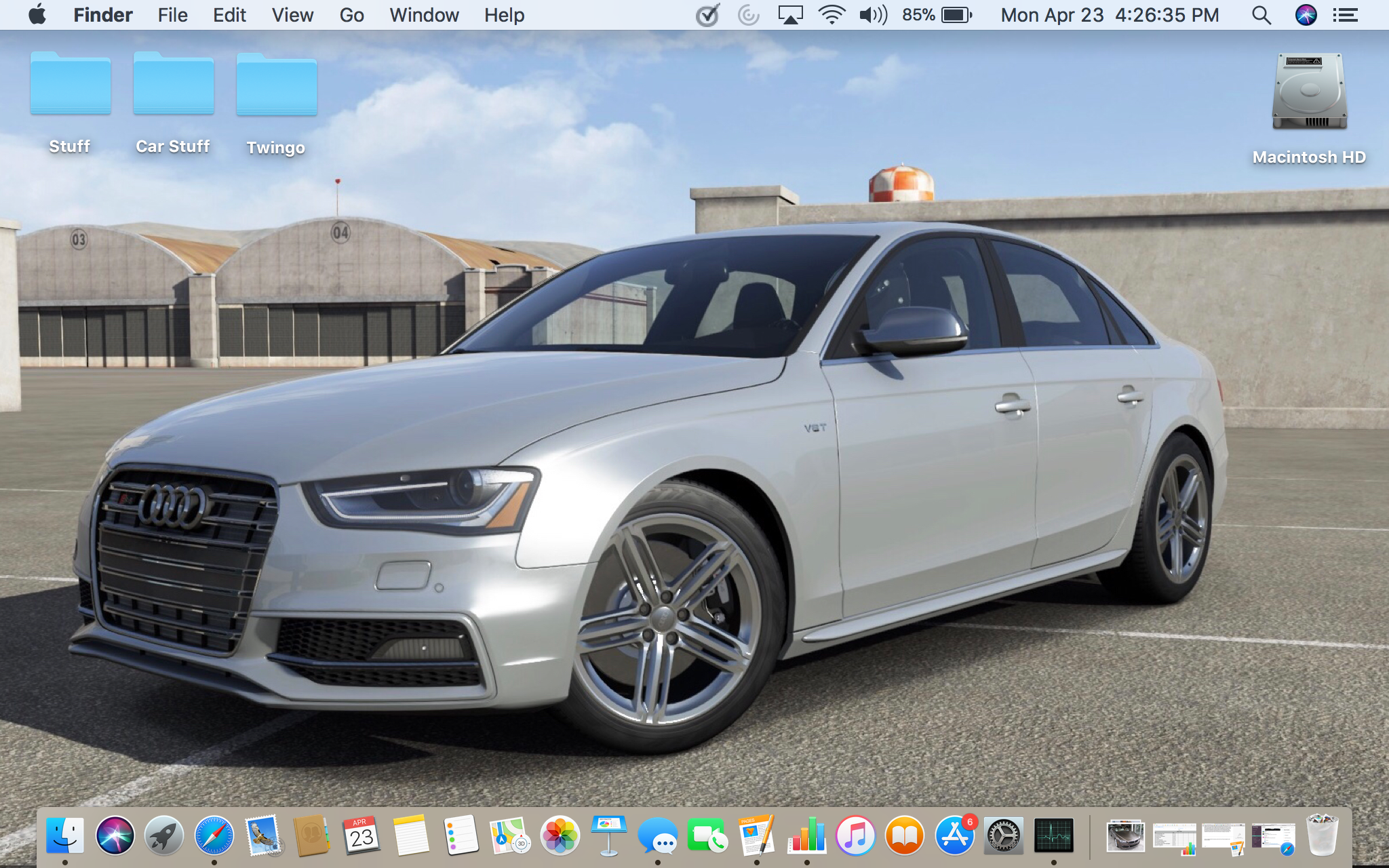Open FaceTime green camera icon
This screenshot has height=868, width=1389.
(707, 835)
